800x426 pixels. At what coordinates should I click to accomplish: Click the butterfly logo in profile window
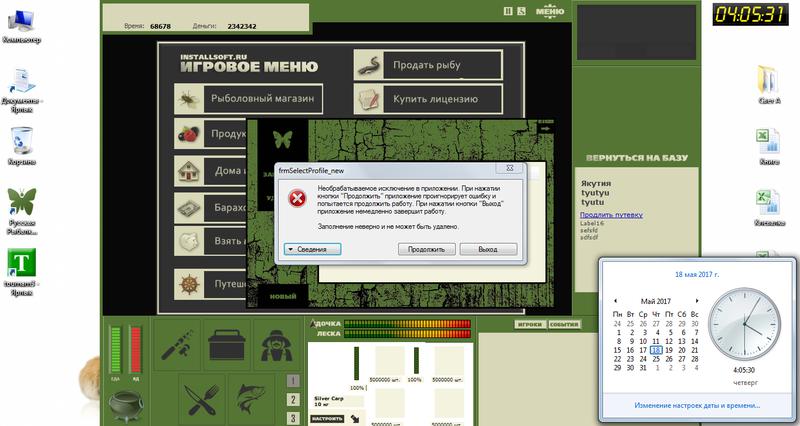283,139
